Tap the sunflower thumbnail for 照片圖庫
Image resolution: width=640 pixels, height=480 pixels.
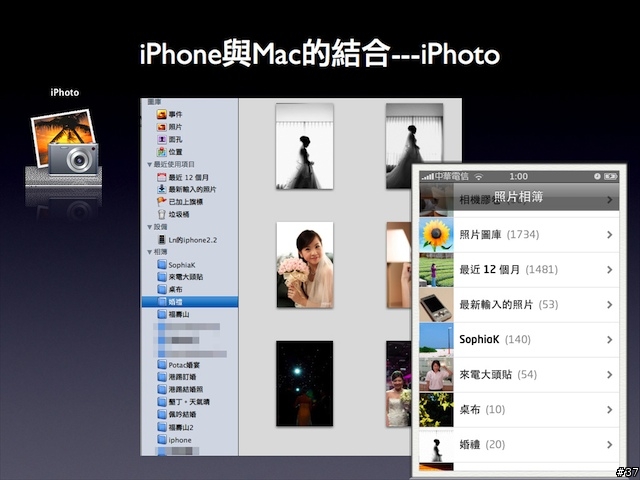point(436,235)
